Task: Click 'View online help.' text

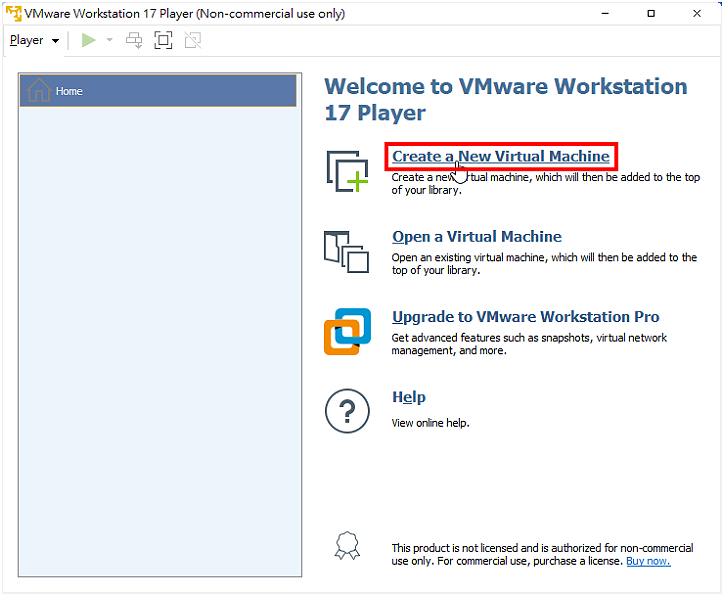Action: pos(430,423)
